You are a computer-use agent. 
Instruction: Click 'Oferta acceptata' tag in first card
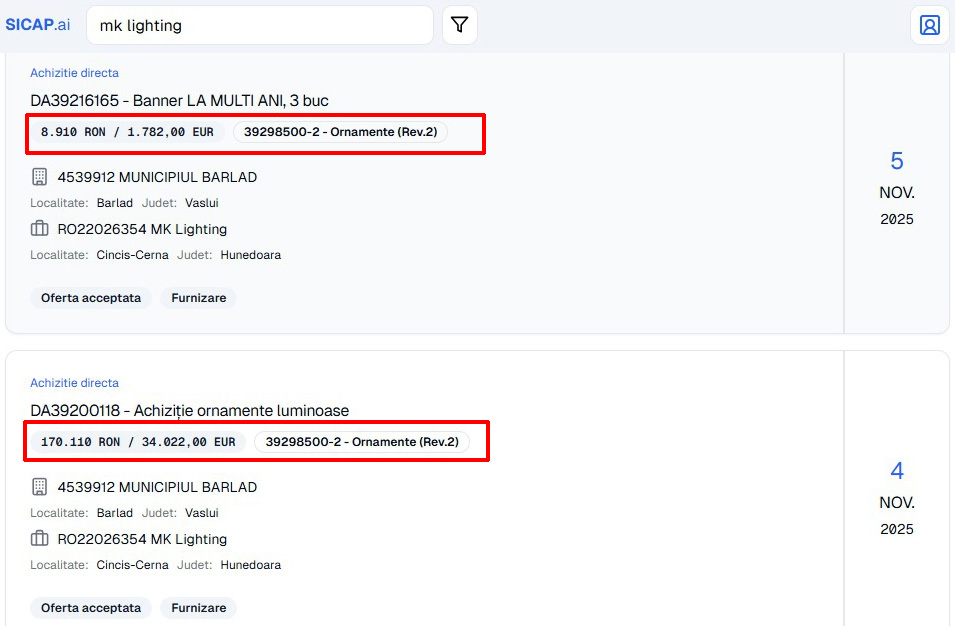point(91,298)
